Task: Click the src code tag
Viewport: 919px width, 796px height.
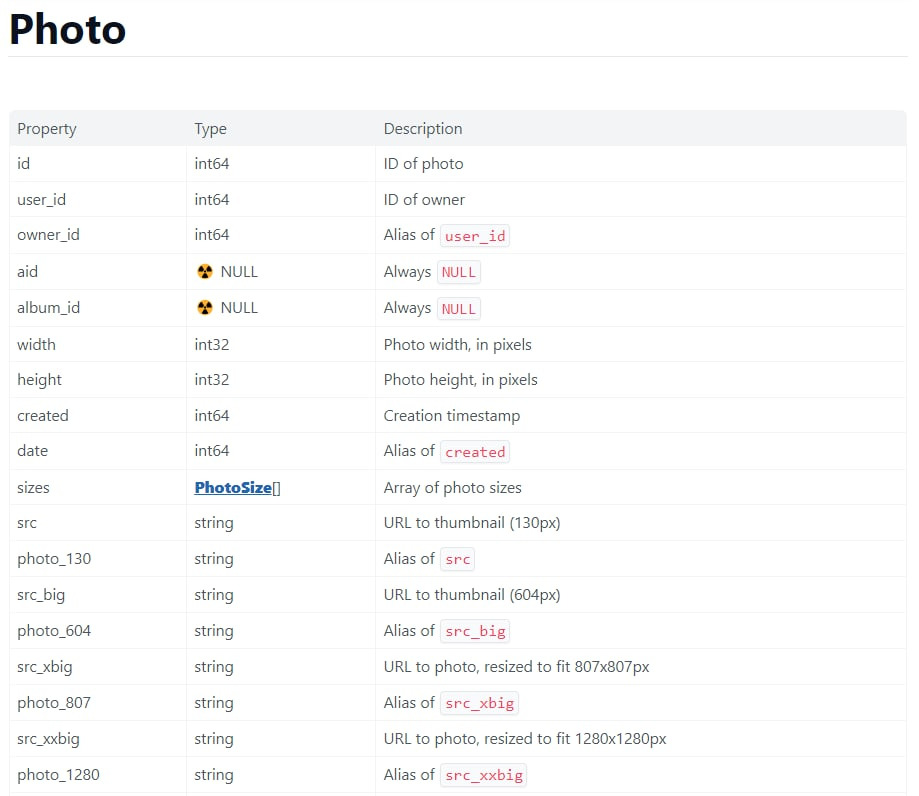Action: tap(458, 559)
